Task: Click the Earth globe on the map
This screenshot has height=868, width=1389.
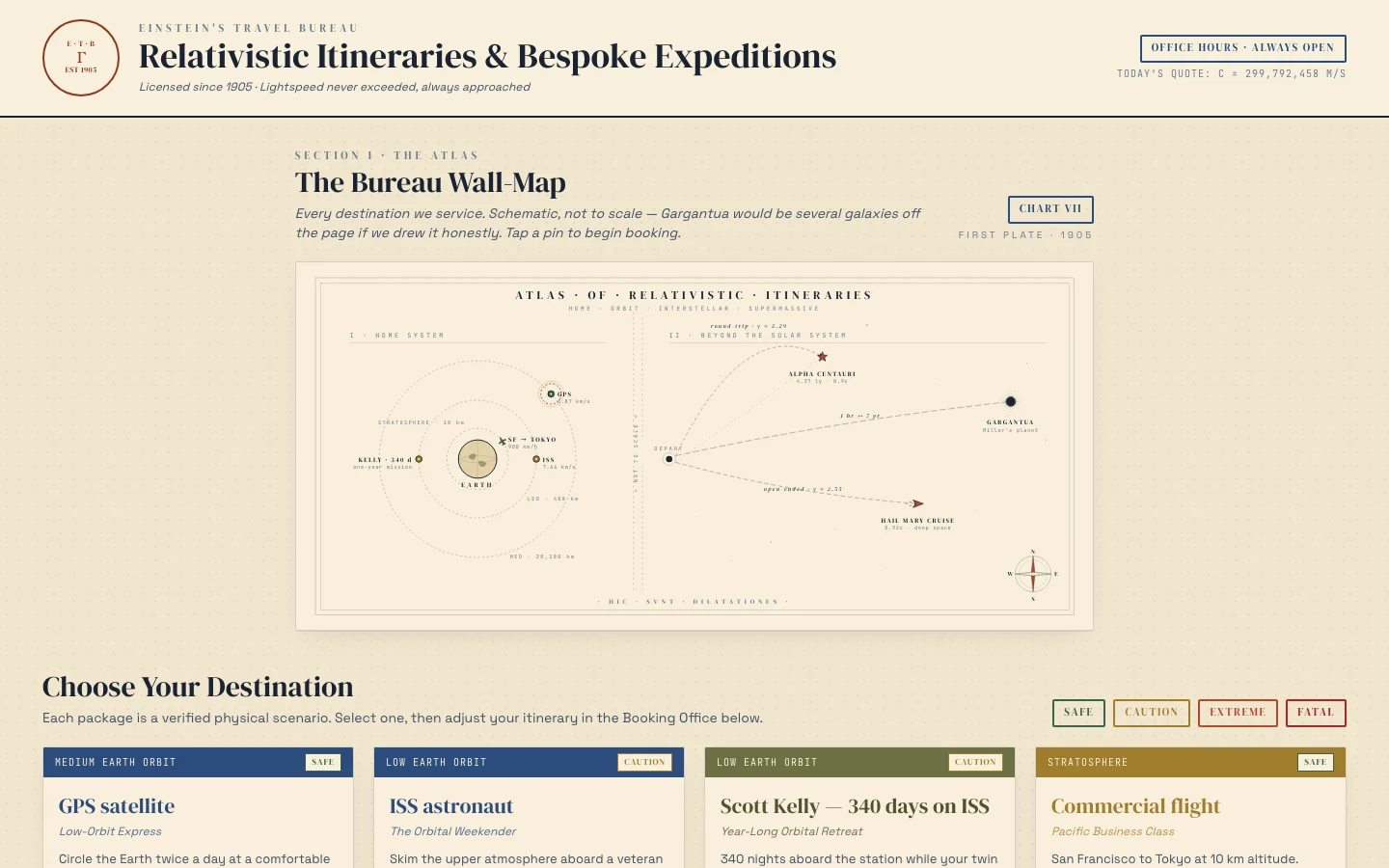Action: [477, 459]
